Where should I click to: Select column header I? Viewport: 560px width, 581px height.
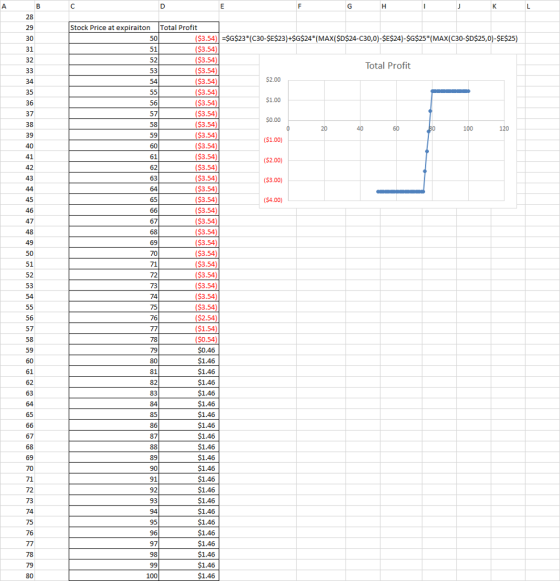coord(439,6)
